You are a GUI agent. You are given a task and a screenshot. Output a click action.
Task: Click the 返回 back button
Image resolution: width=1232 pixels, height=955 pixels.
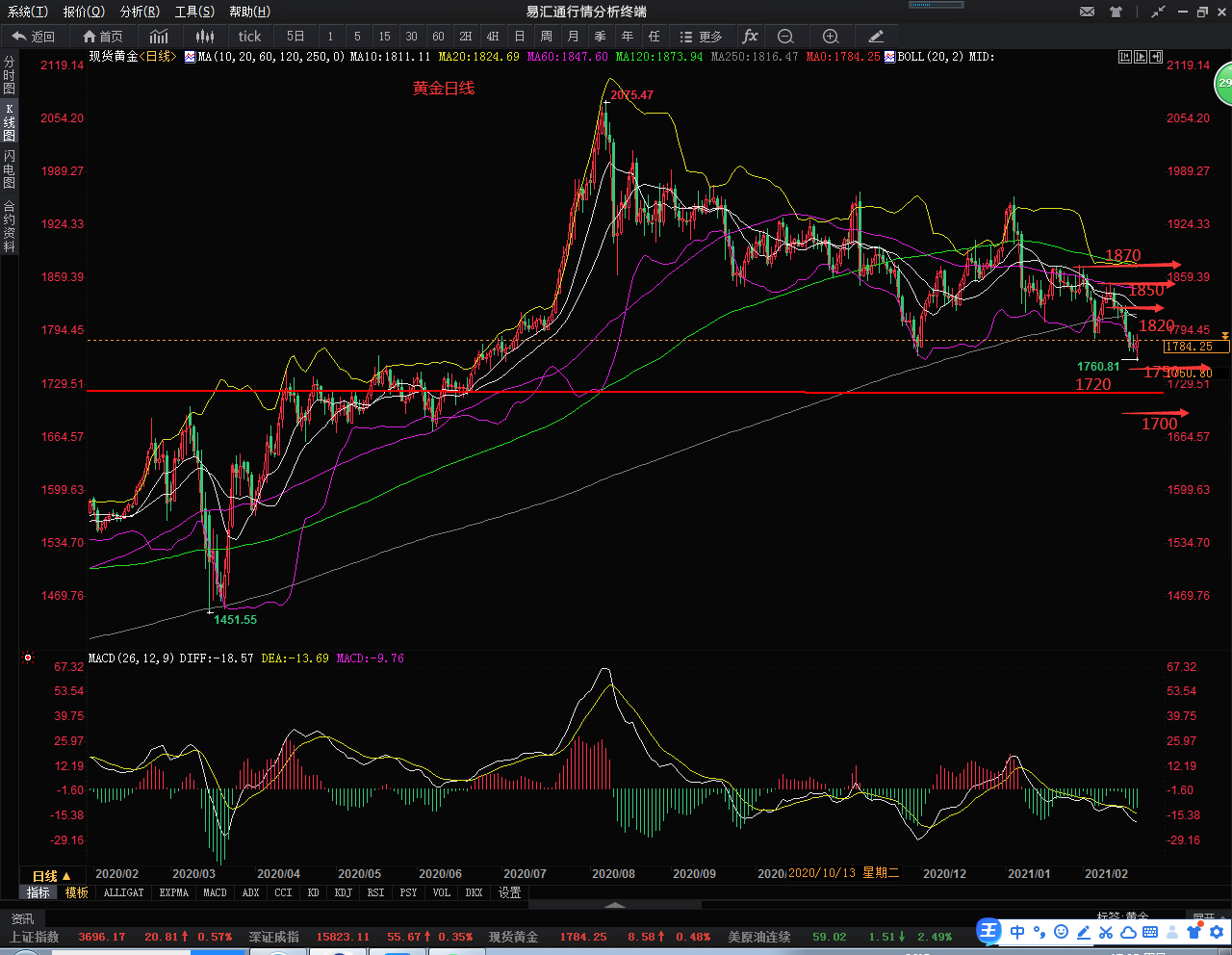coord(34,37)
